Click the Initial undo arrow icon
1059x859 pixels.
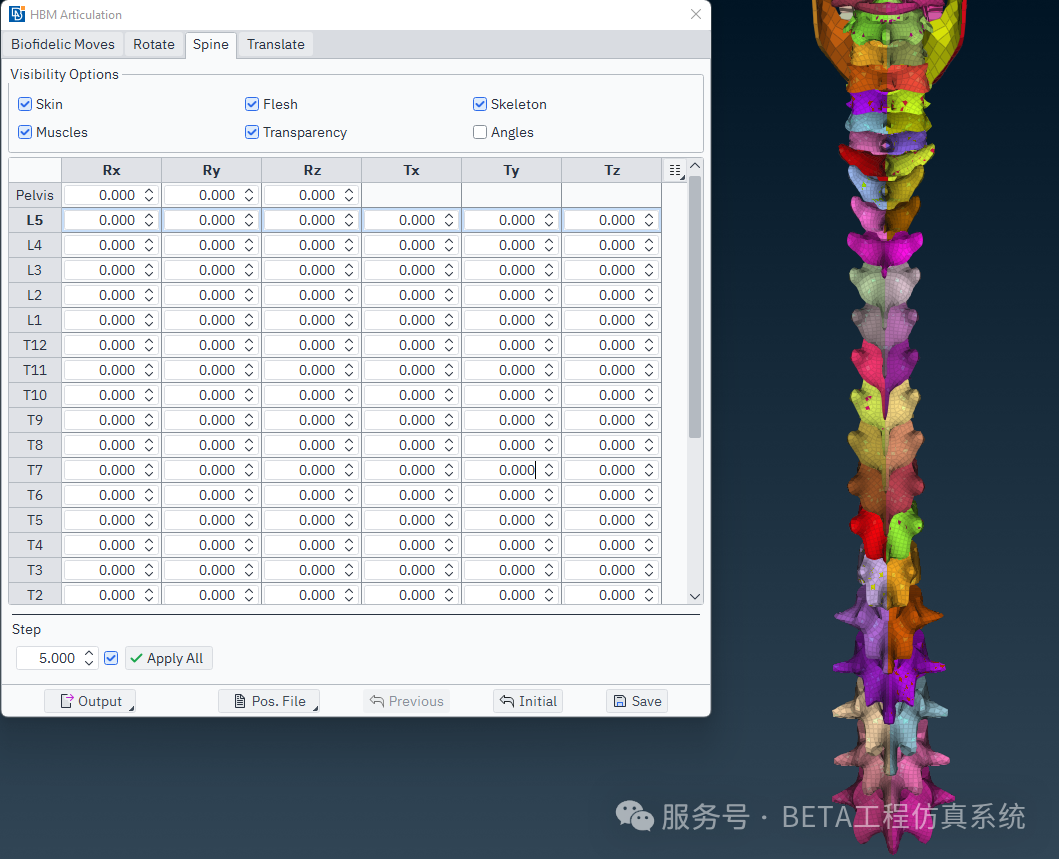(x=507, y=701)
